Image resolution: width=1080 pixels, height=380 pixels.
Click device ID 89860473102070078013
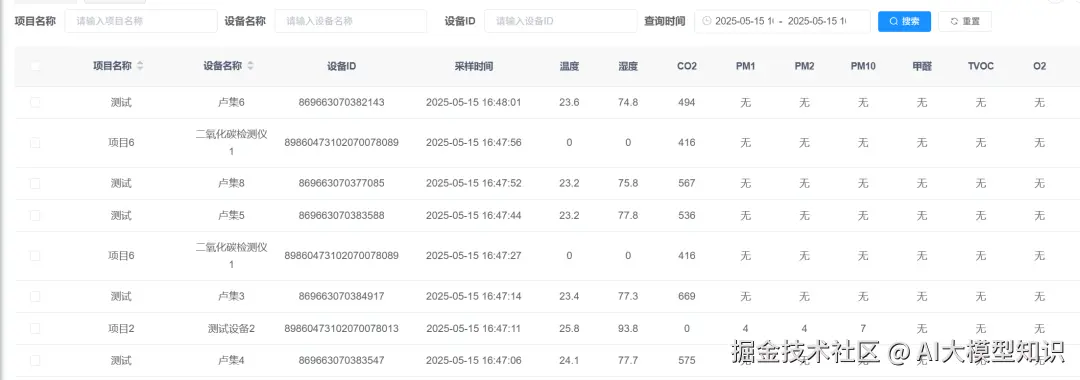[x=342, y=328]
